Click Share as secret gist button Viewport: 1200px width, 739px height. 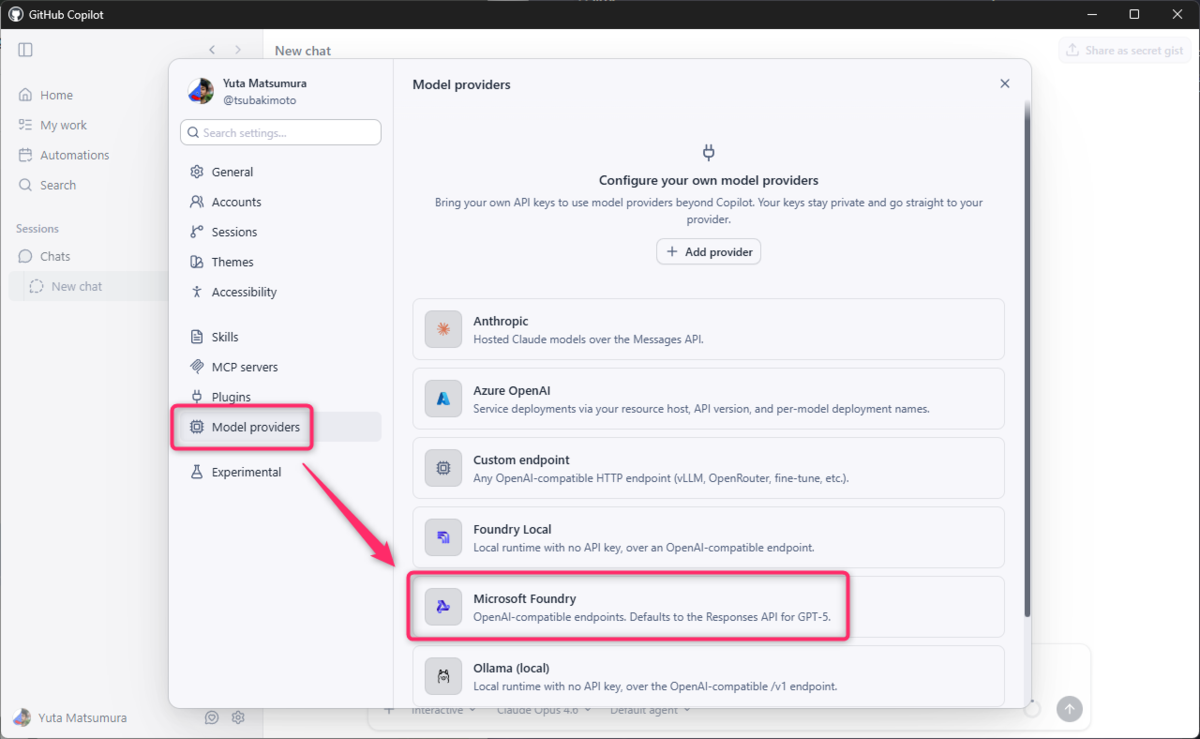coord(1125,50)
